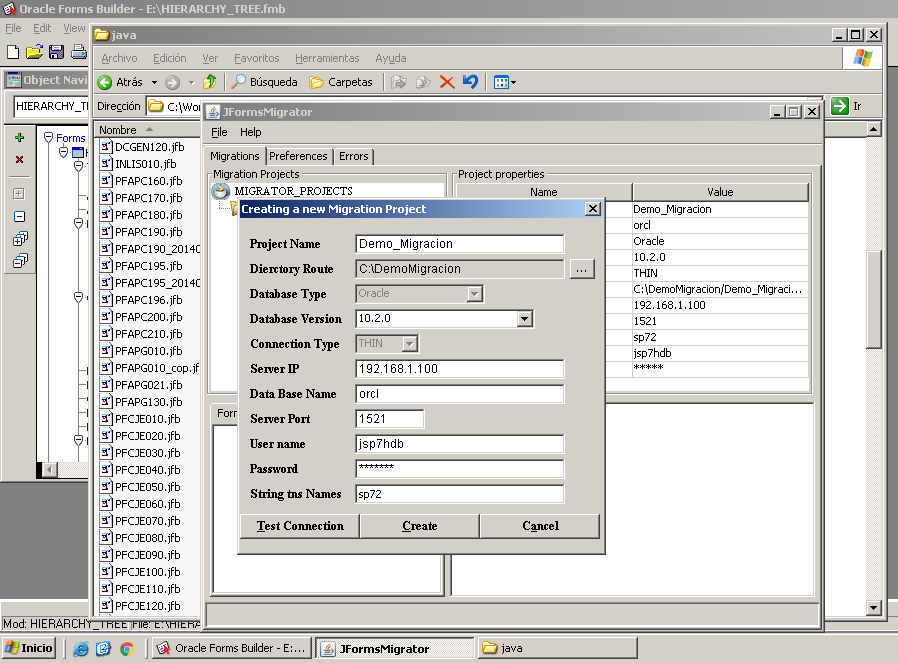Click User name field jsp7hdb

pyautogui.click(x=460, y=444)
